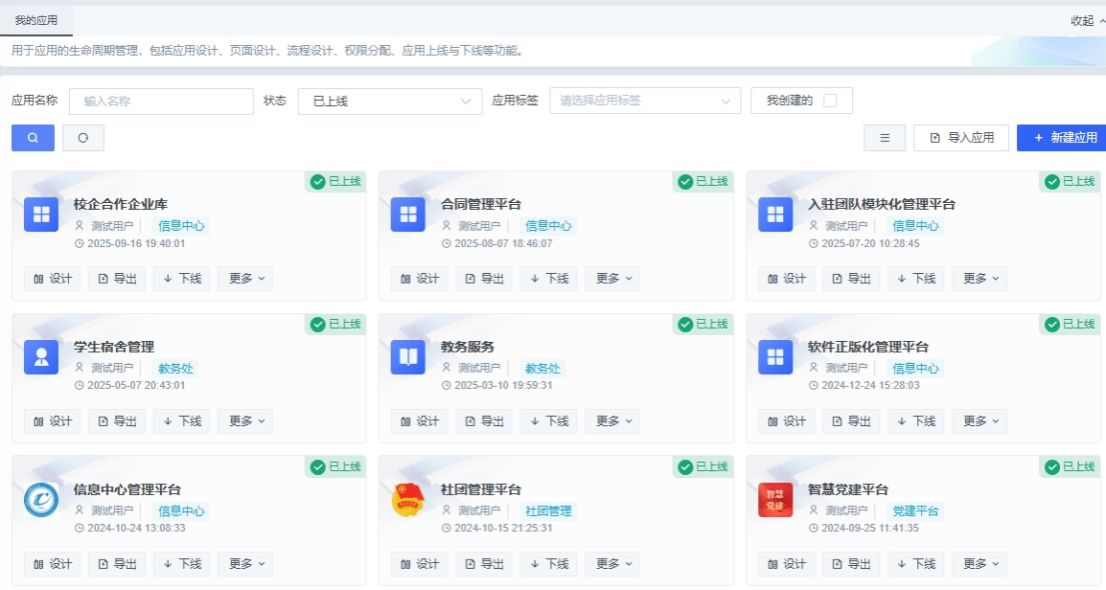Click 导出 for 信息中心管理平台
1106x590 pixels.
click(117, 564)
